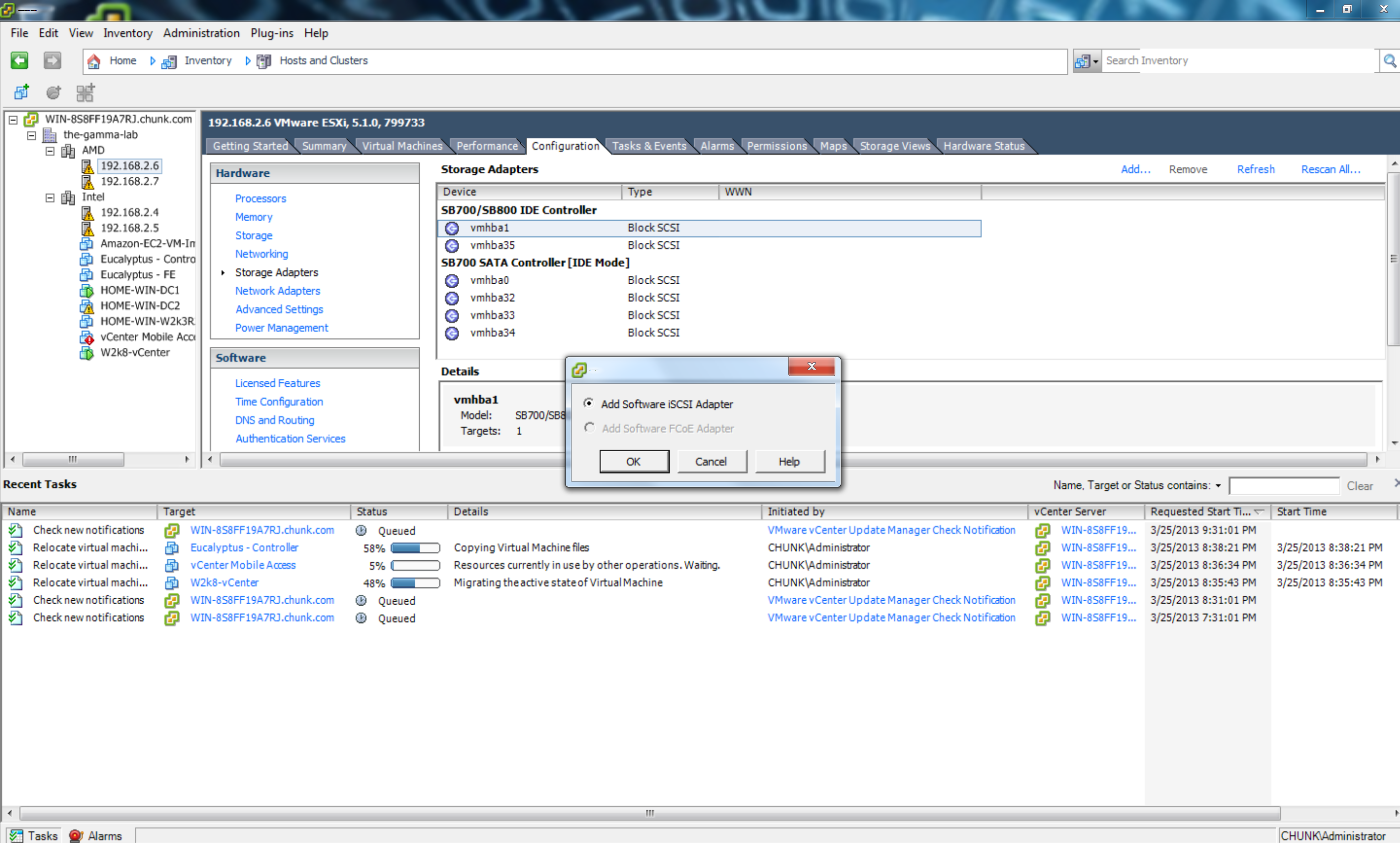Click the search magnifier icon
Screen dimensions: 1400x843
pyautogui.click(x=1389, y=61)
